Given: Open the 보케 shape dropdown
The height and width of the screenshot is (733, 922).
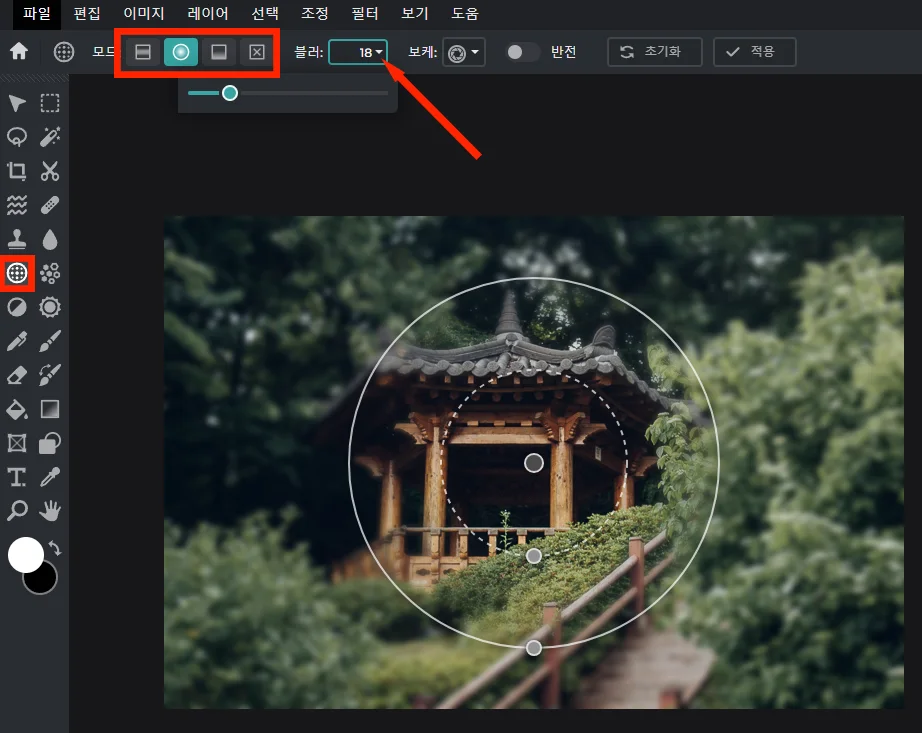Looking at the screenshot, I should pos(460,52).
